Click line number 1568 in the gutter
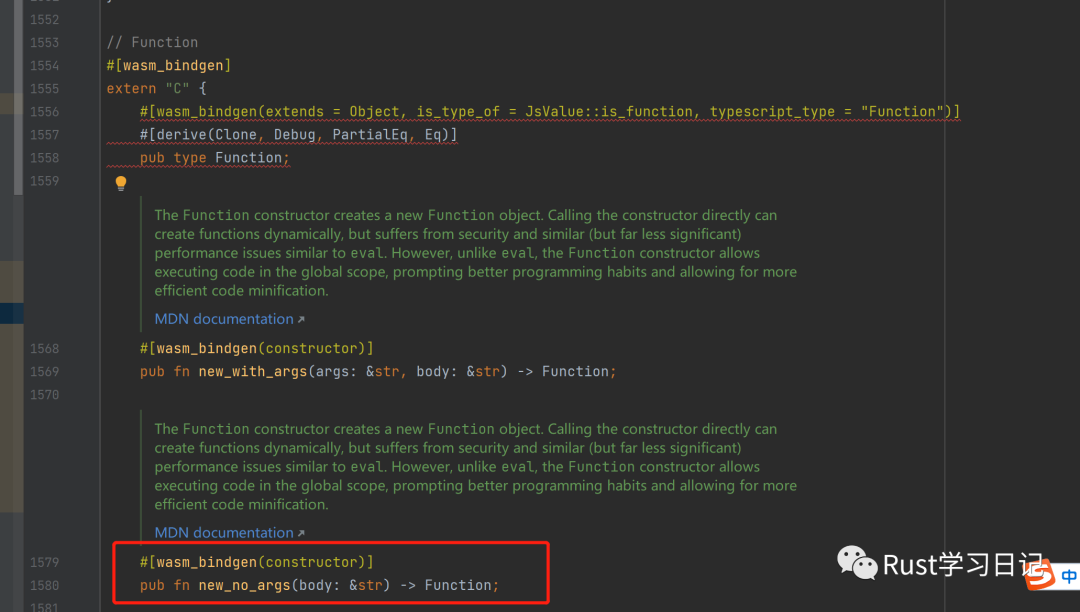 [44, 348]
